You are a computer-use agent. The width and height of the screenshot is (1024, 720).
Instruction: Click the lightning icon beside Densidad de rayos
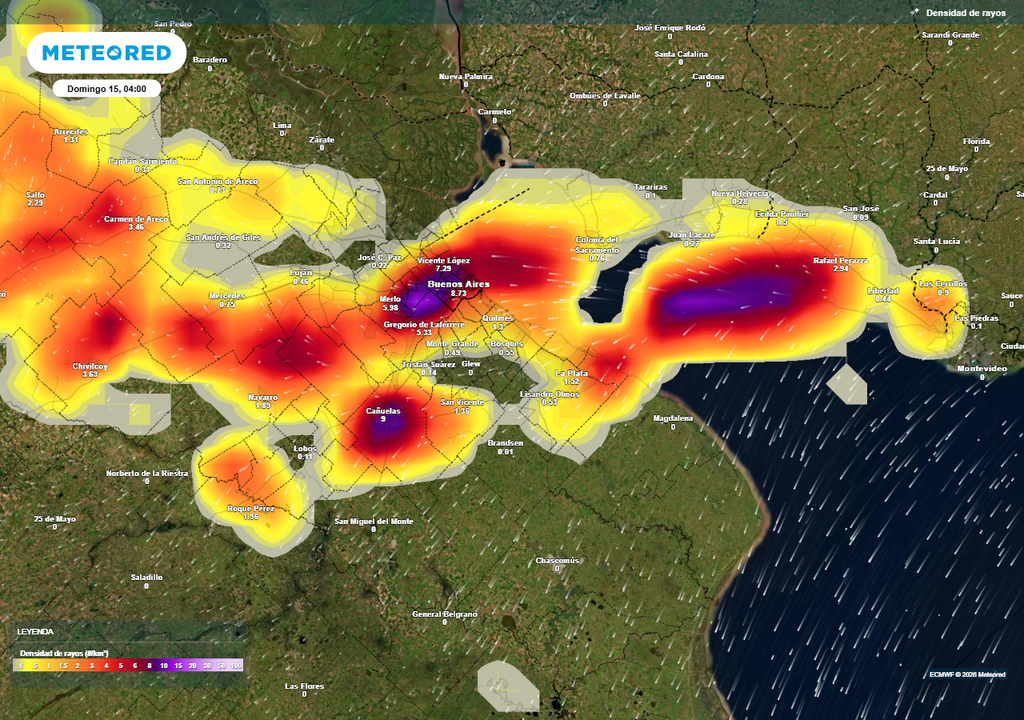point(914,12)
